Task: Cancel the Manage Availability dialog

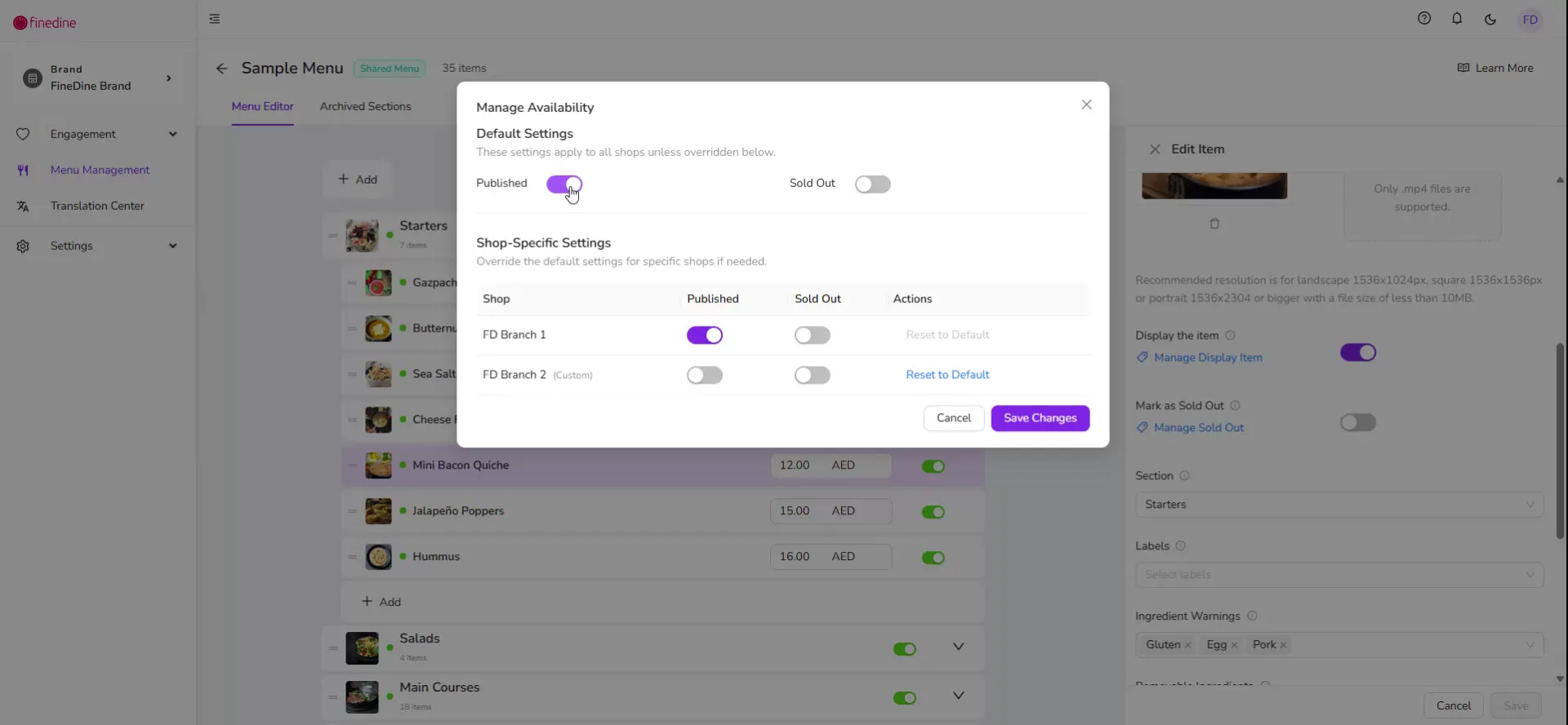Action: (953, 418)
